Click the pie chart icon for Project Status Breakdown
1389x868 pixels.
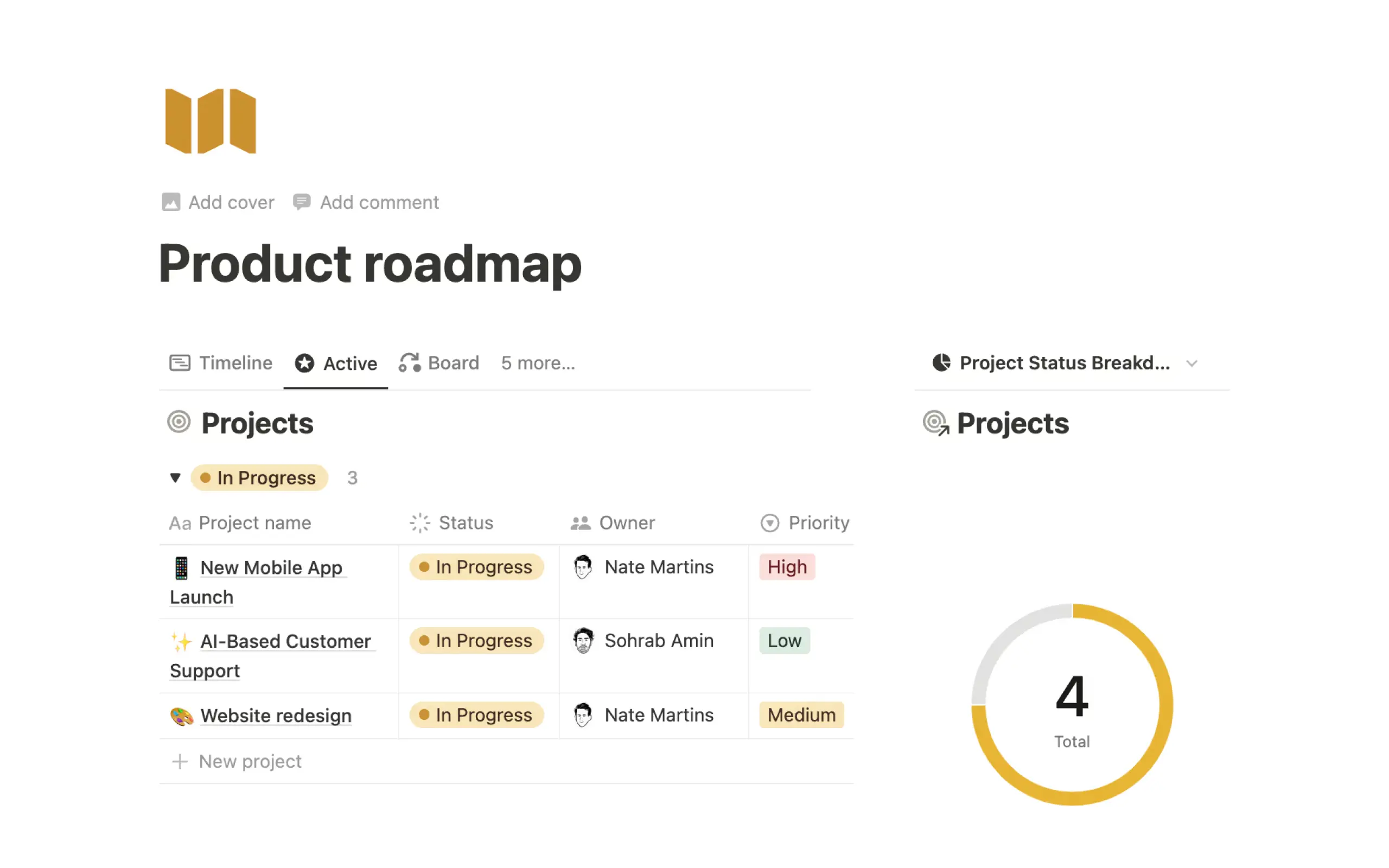click(941, 363)
